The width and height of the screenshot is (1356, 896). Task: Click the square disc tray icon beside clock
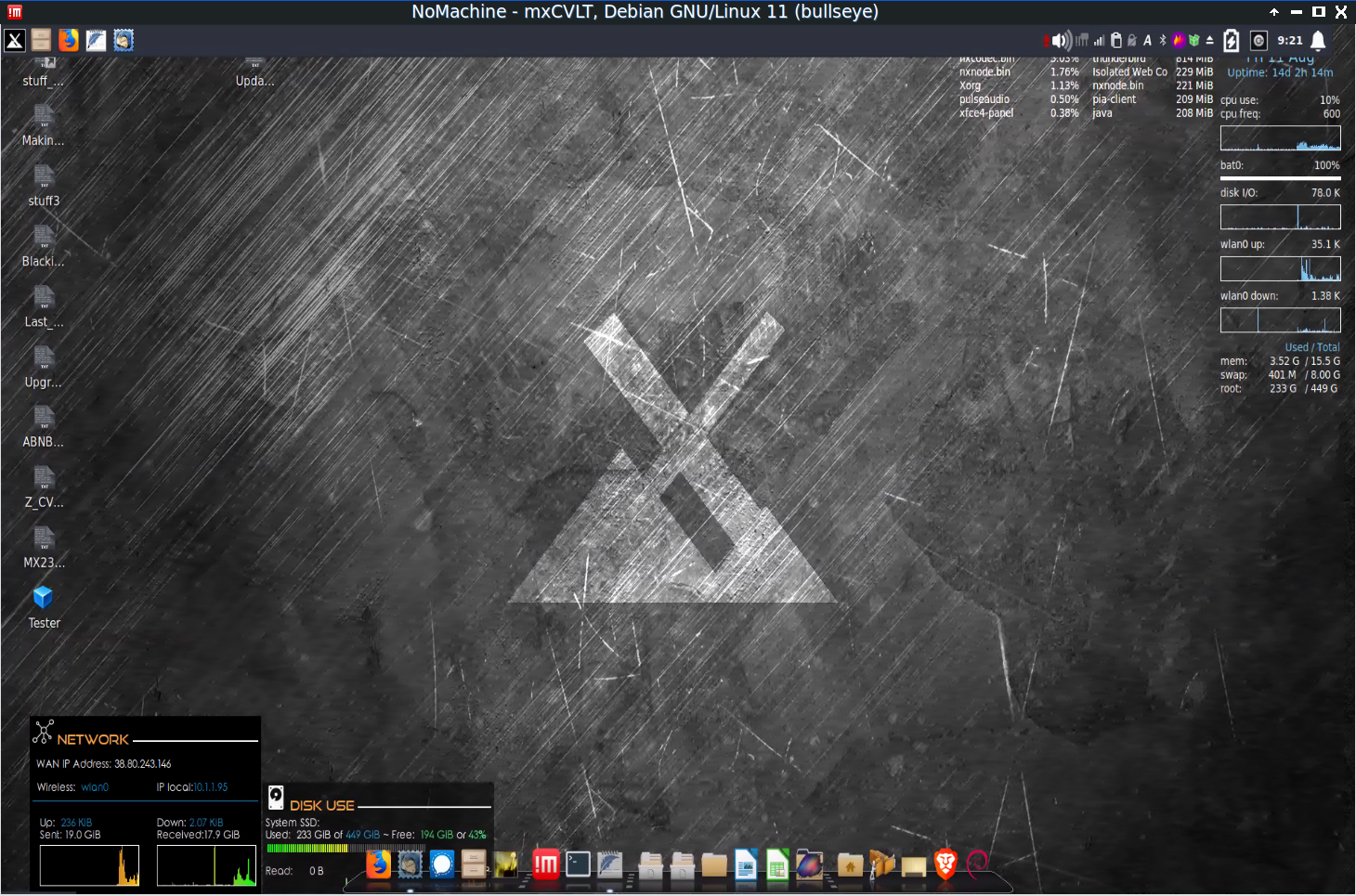(1258, 40)
